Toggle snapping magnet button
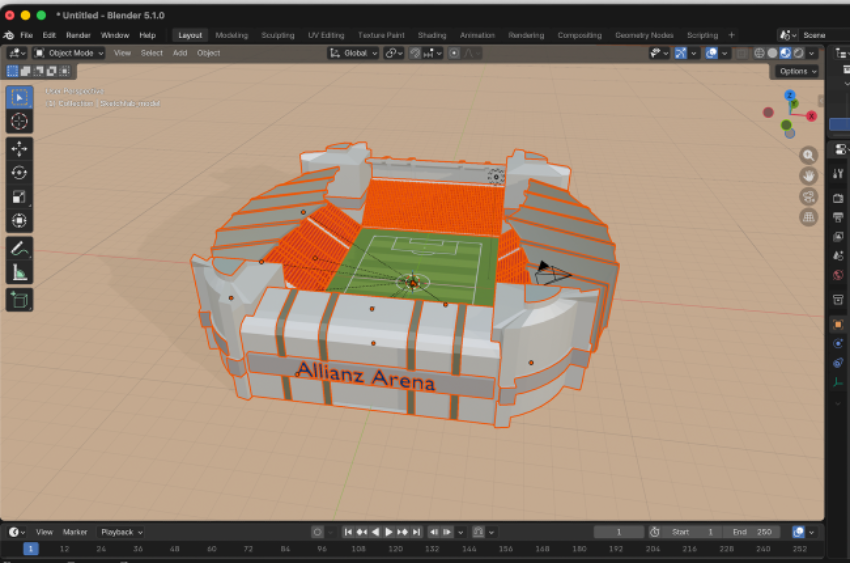The height and width of the screenshot is (564, 850). coord(416,53)
